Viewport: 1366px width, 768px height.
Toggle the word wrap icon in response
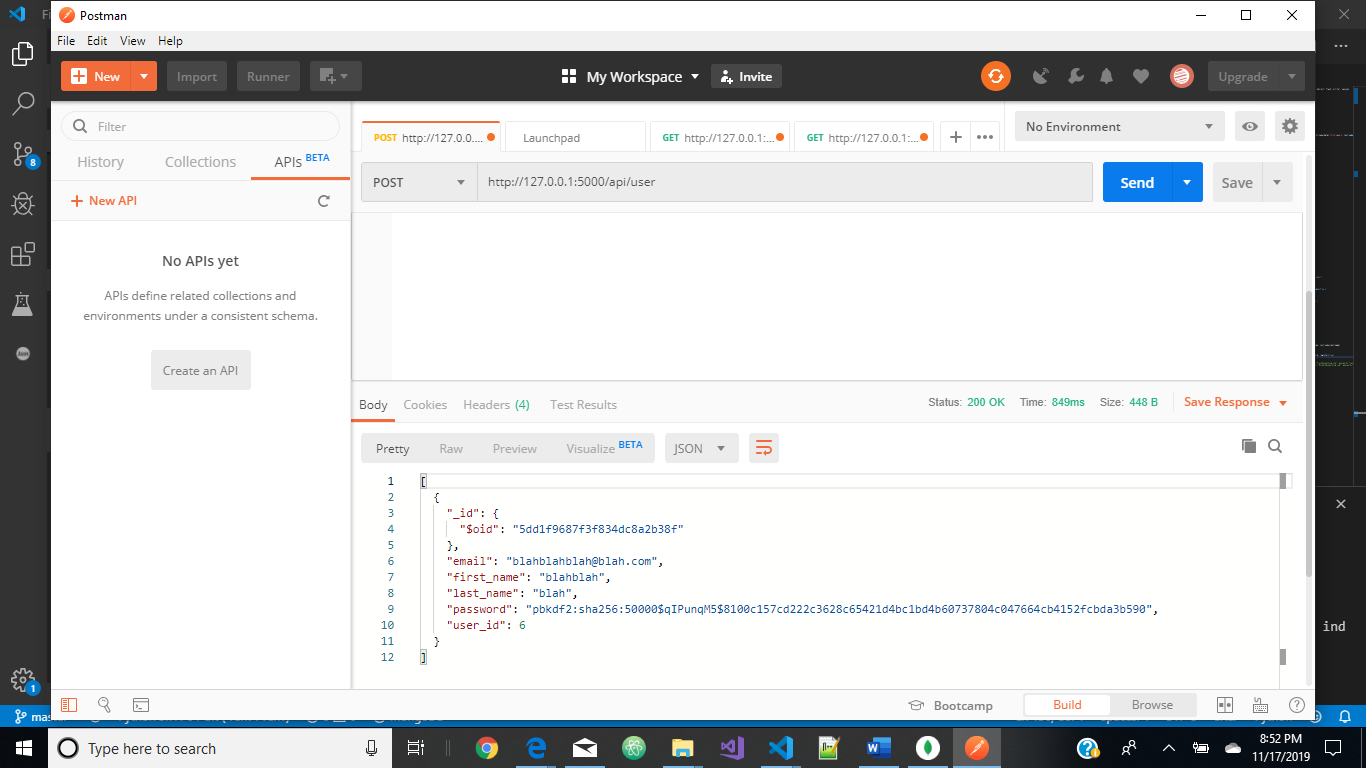coord(764,448)
